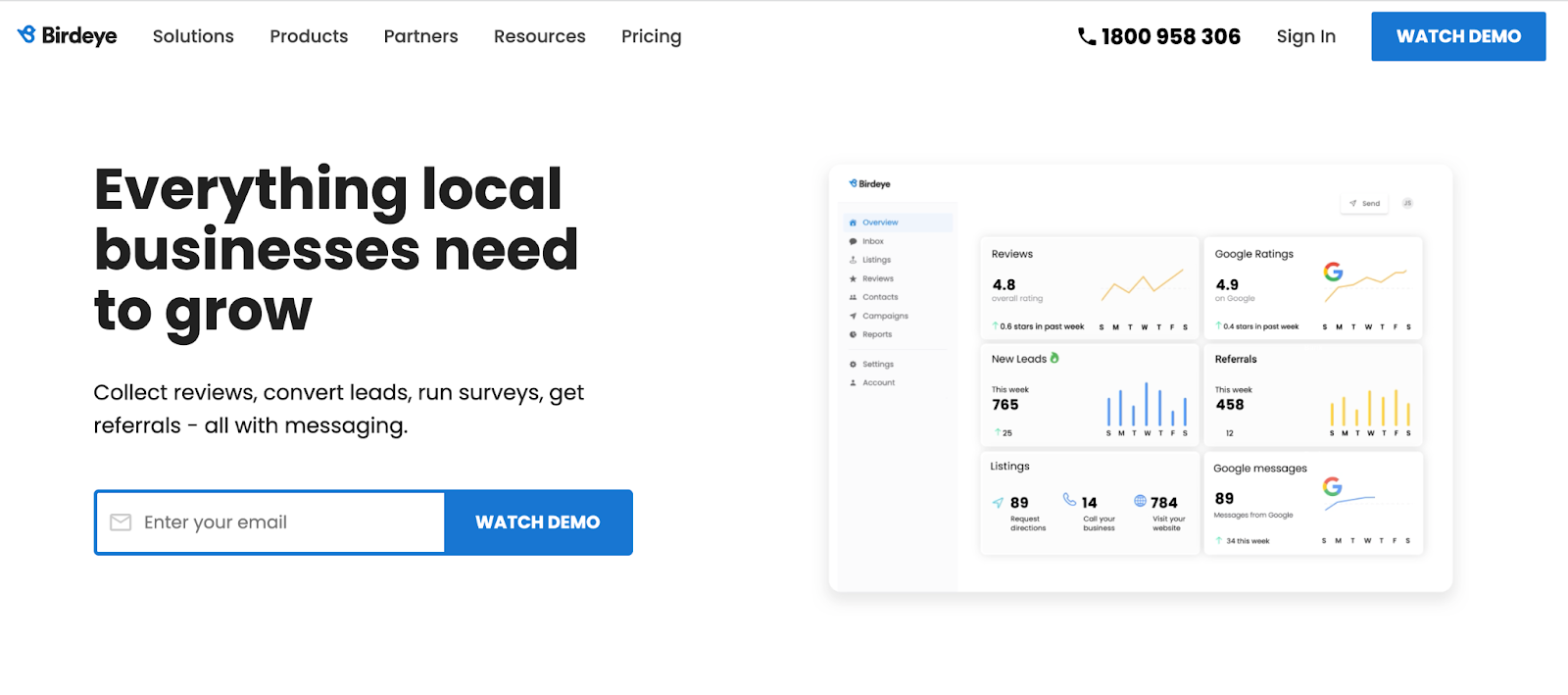The height and width of the screenshot is (695, 1568).
Task: Open the Products menu
Action: [x=309, y=36]
